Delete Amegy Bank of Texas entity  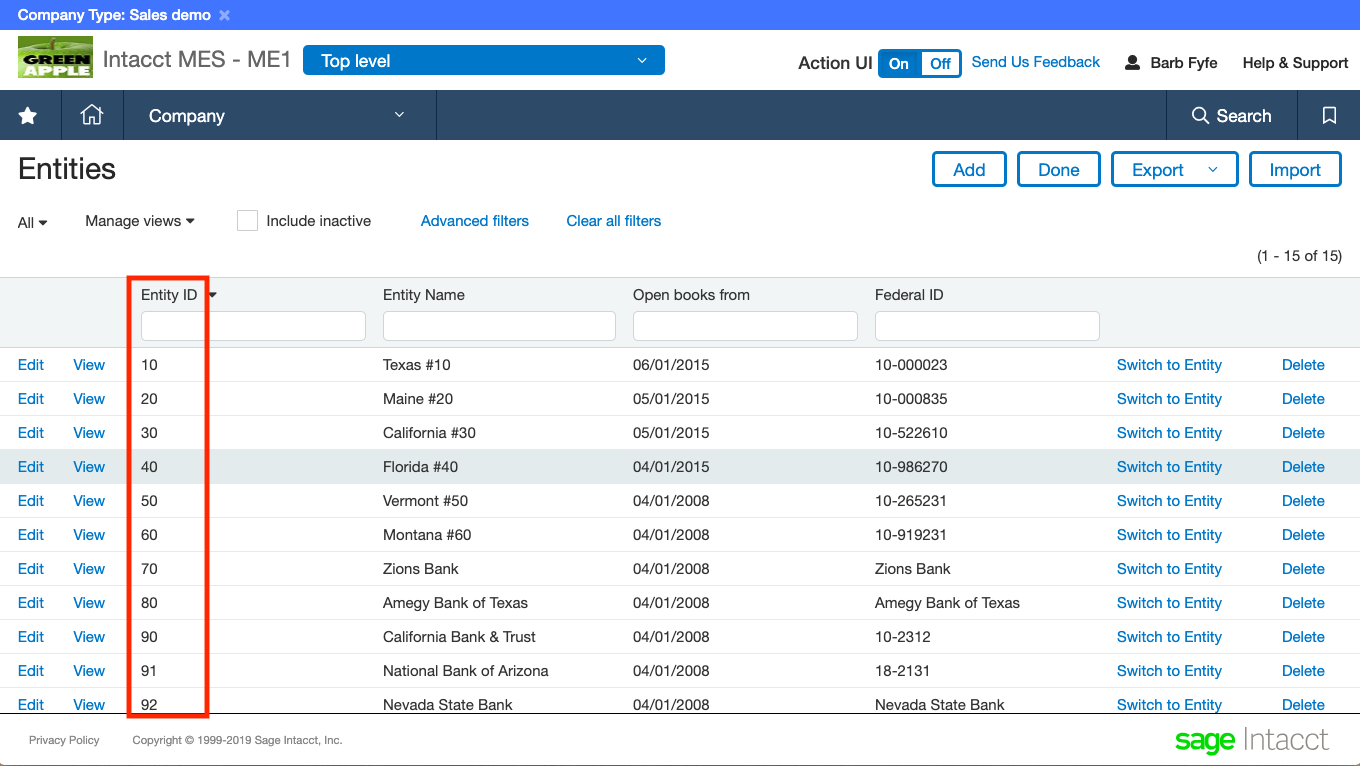coord(1303,603)
